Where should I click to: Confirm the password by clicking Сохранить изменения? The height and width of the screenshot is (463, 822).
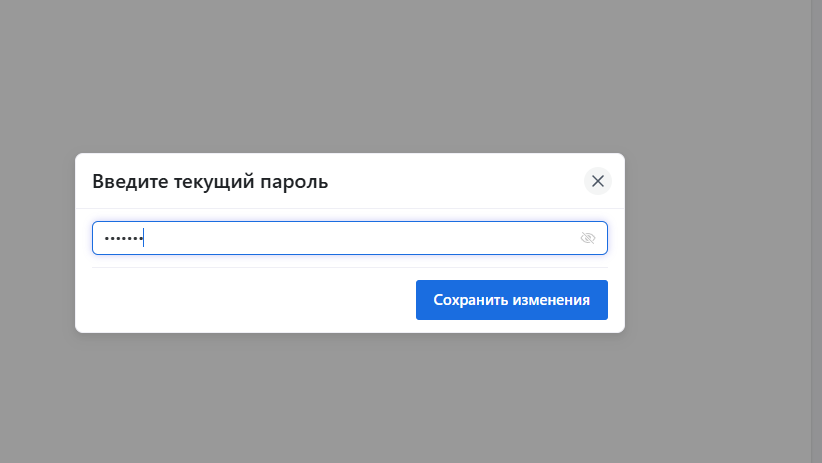tap(512, 300)
